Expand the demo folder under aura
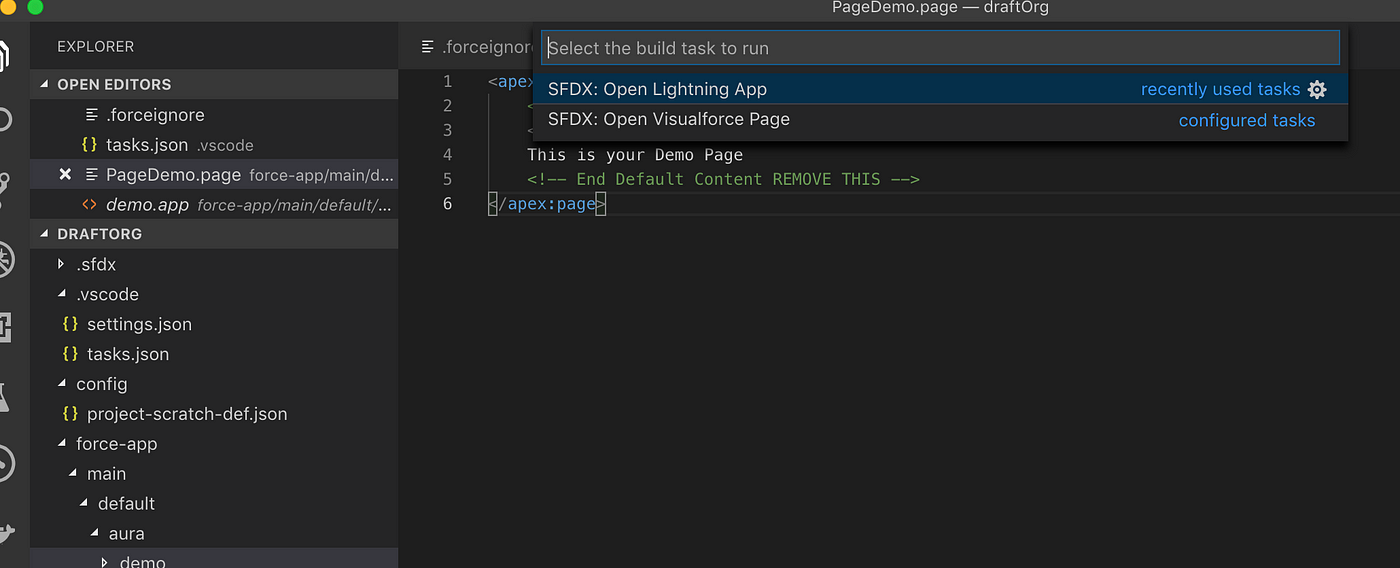Image resolution: width=1400 pixels, height=568 pixels. click(105, 561)
